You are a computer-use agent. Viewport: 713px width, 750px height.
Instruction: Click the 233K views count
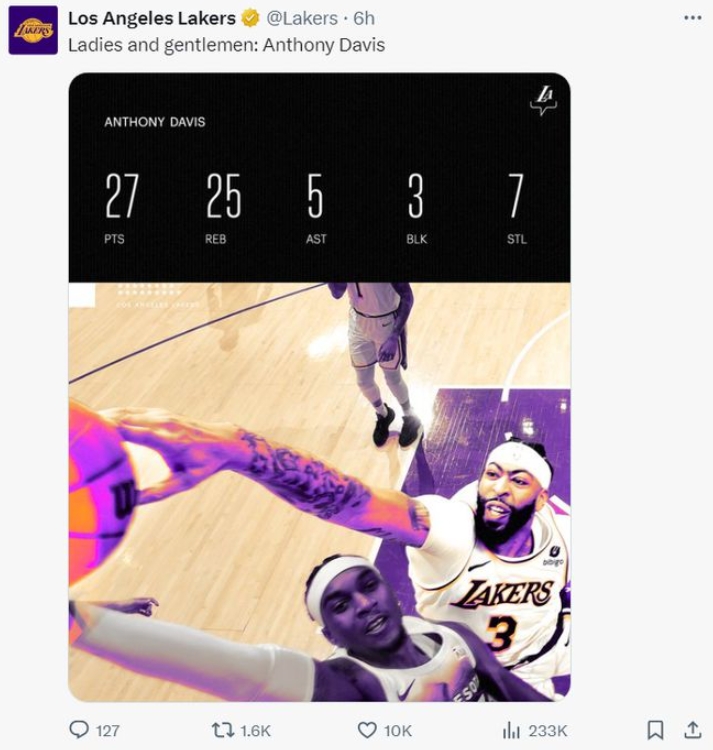click(548, 731)
